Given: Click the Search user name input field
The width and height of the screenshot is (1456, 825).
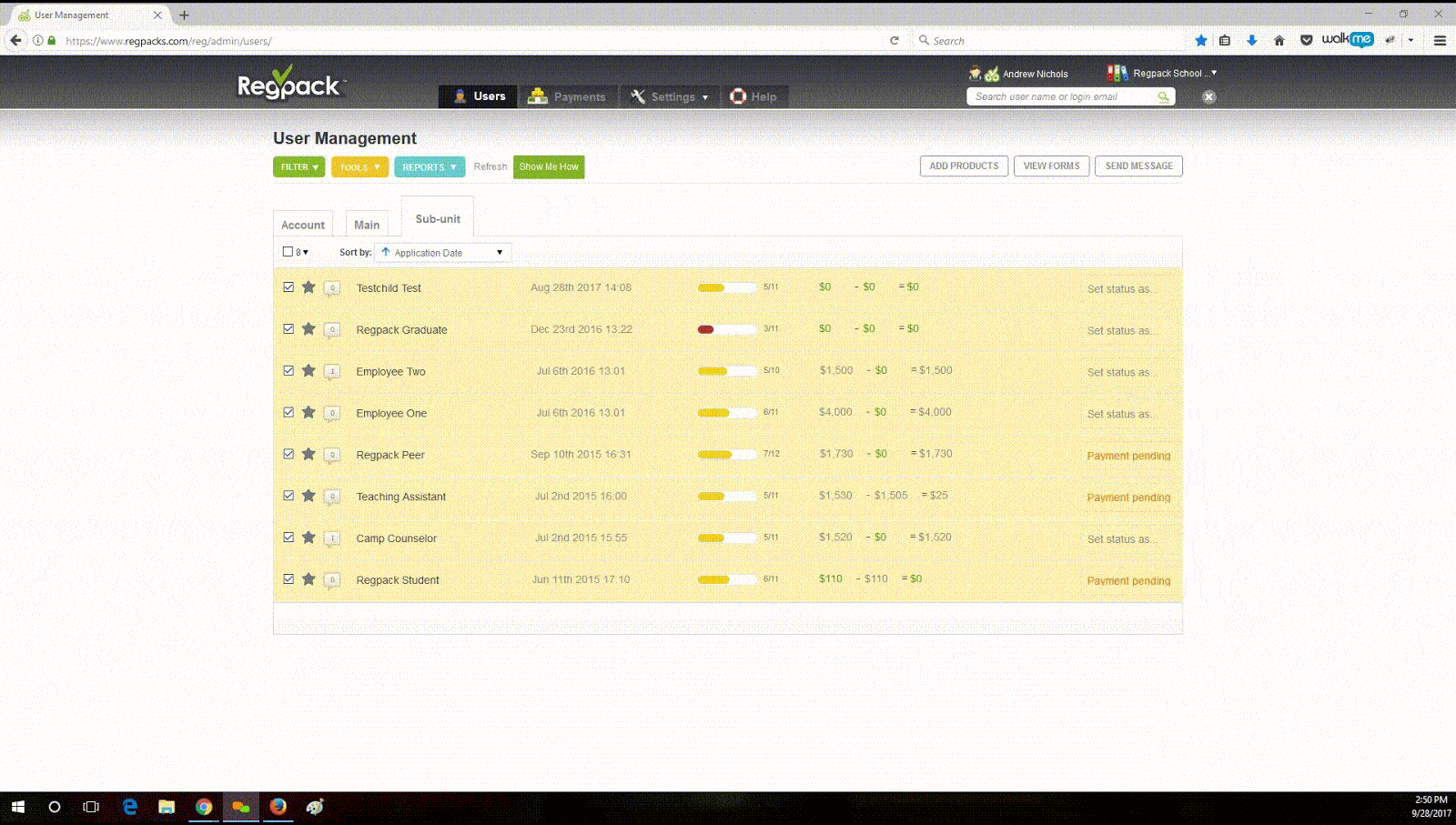Looking at the screenshot, I should 1060,96.
